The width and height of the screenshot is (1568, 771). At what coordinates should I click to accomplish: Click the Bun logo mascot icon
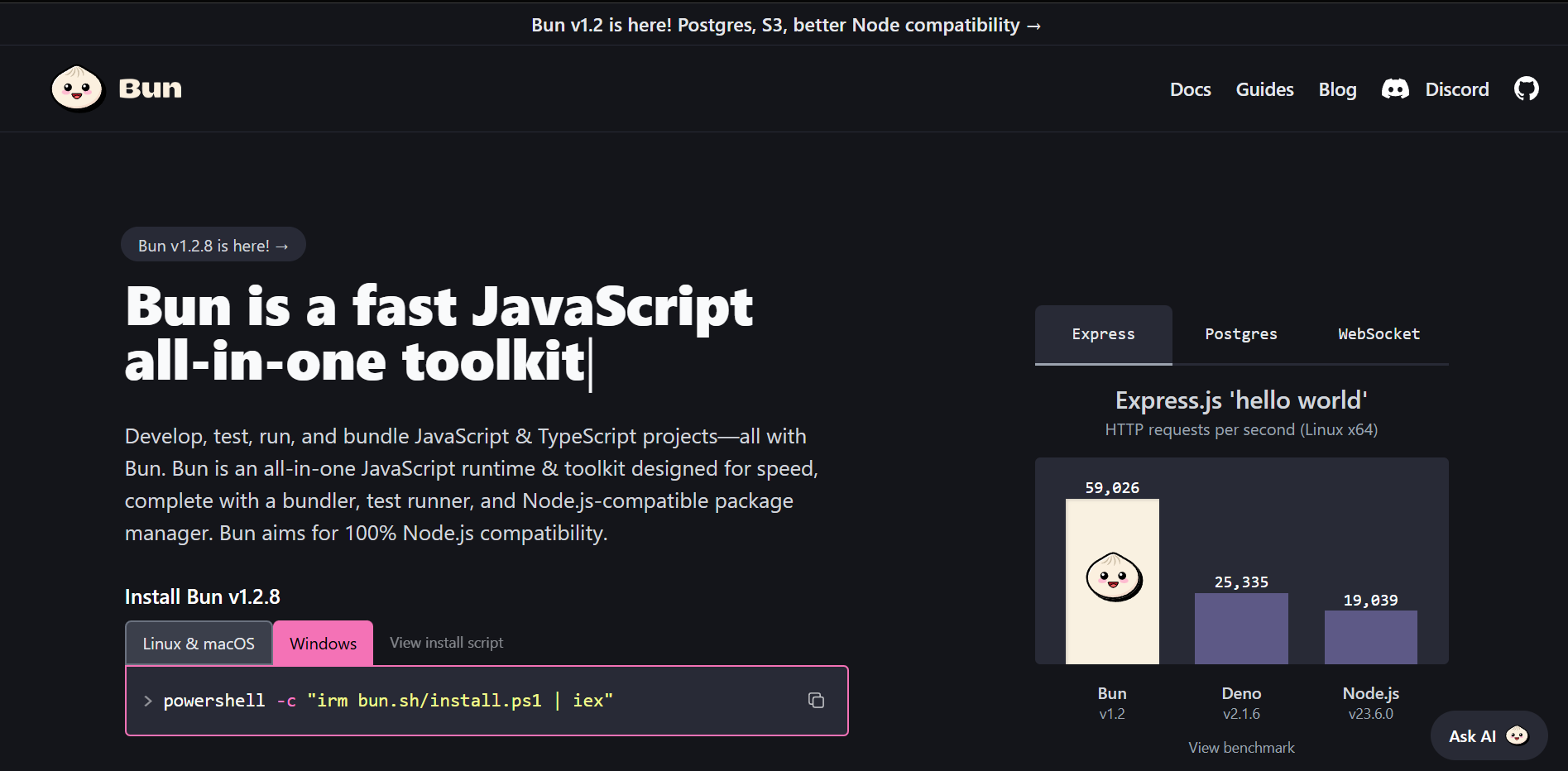click(x=77, y=88)
